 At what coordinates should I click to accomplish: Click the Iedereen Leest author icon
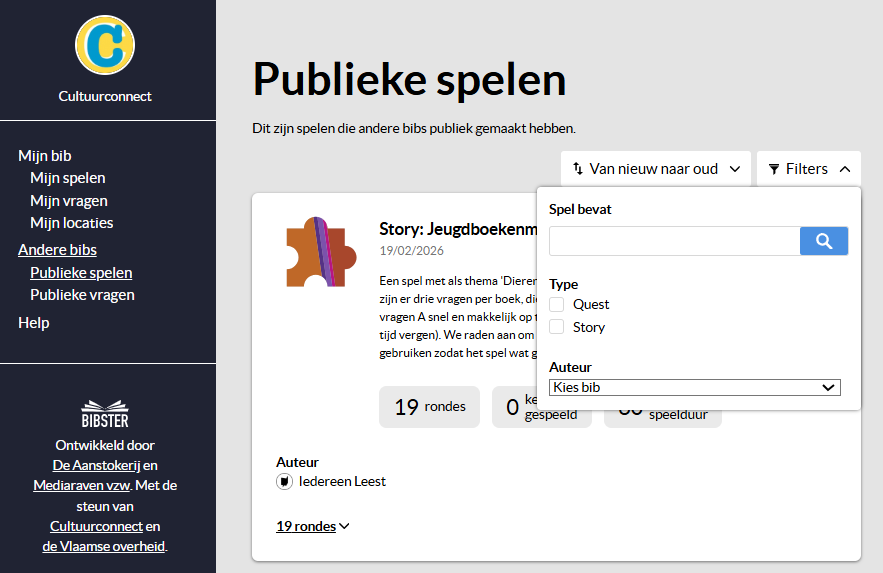coord(284,482)
